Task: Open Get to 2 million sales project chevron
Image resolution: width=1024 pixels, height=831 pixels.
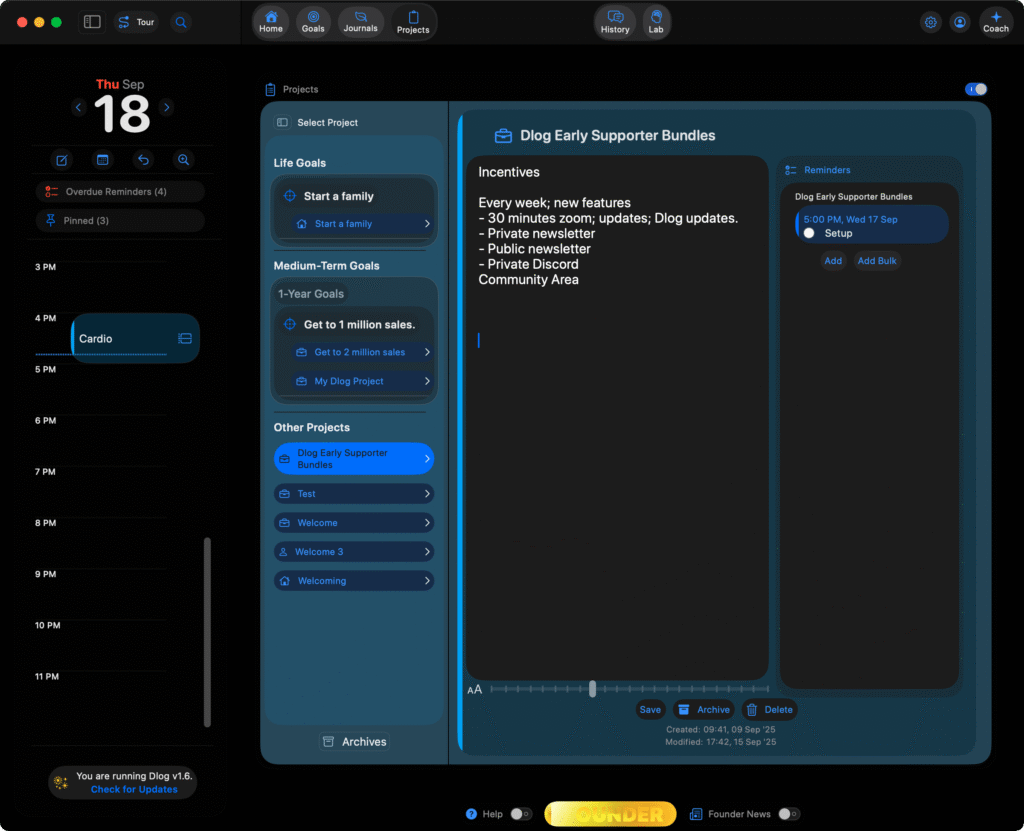Action: (427, 352)
